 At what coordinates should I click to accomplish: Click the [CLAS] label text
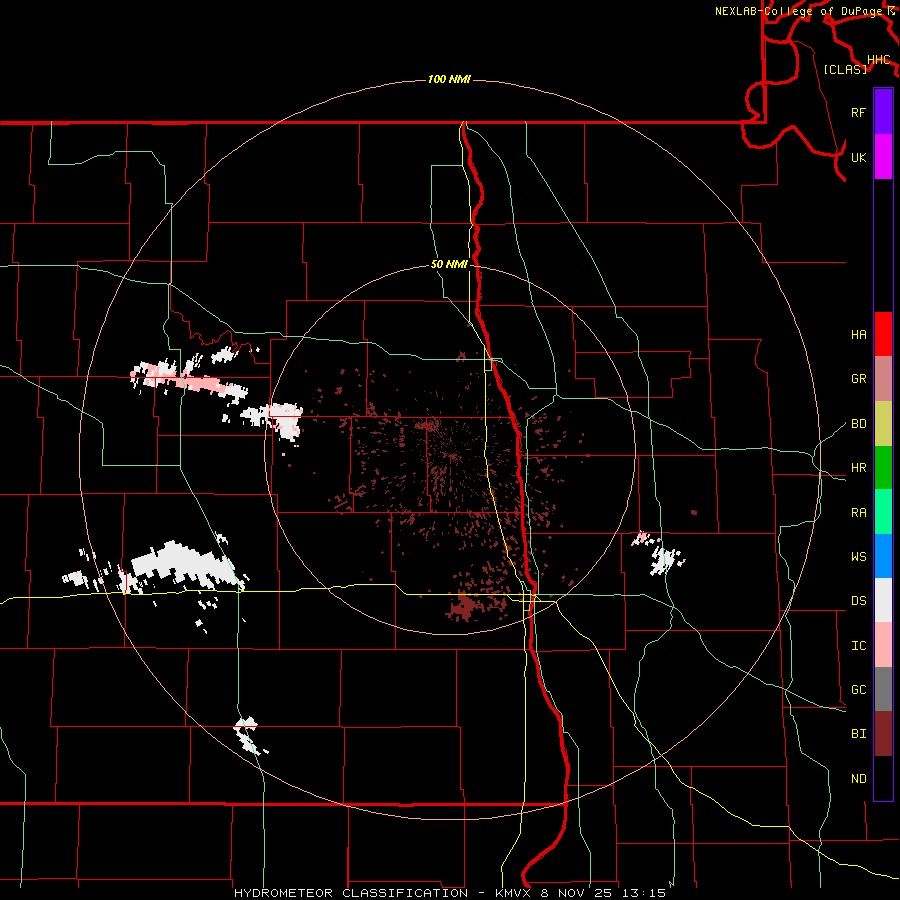(x=845, y=69)
